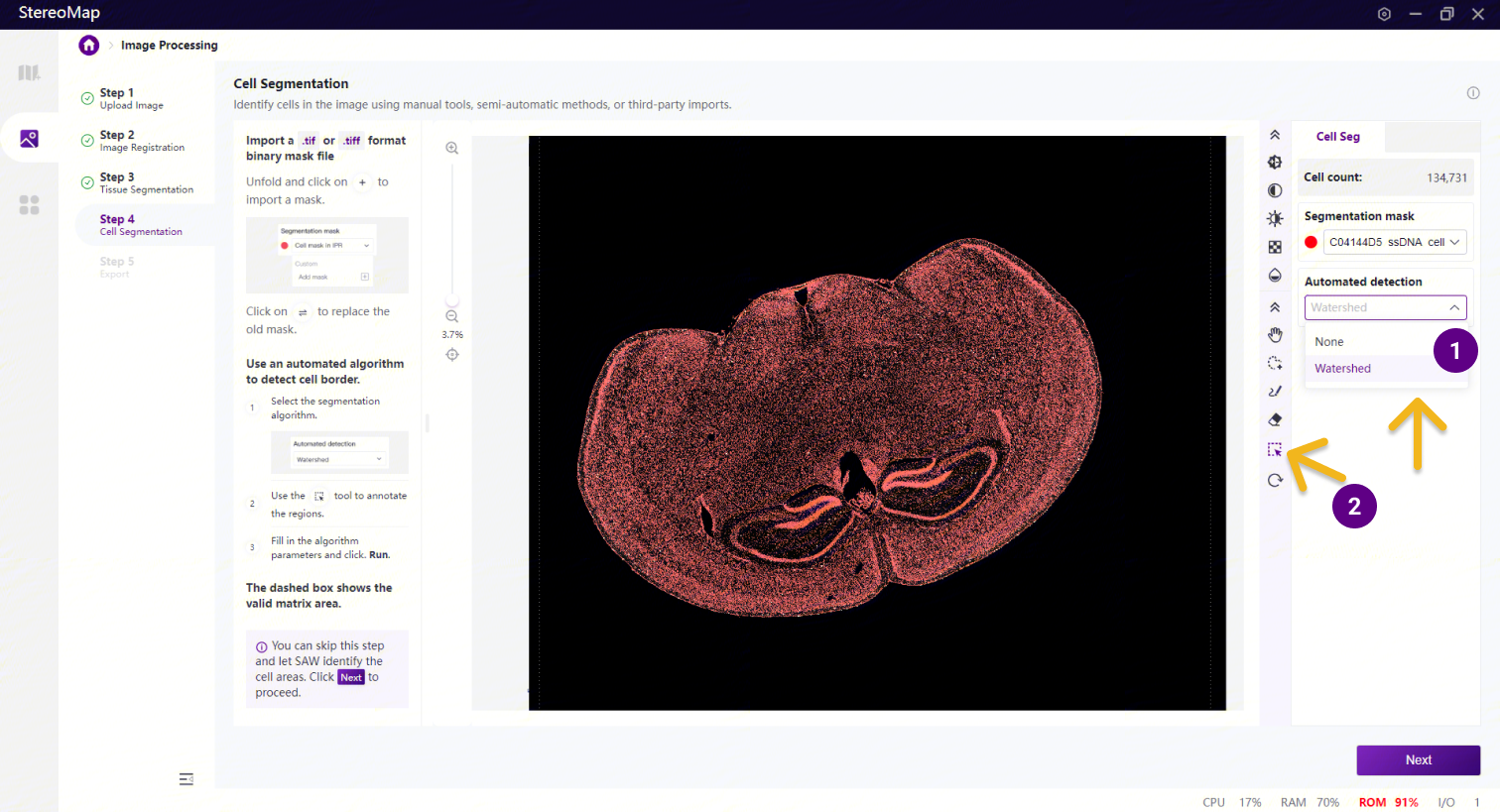
Task: Select the Eraser tool
Action: coord(1275,419)
